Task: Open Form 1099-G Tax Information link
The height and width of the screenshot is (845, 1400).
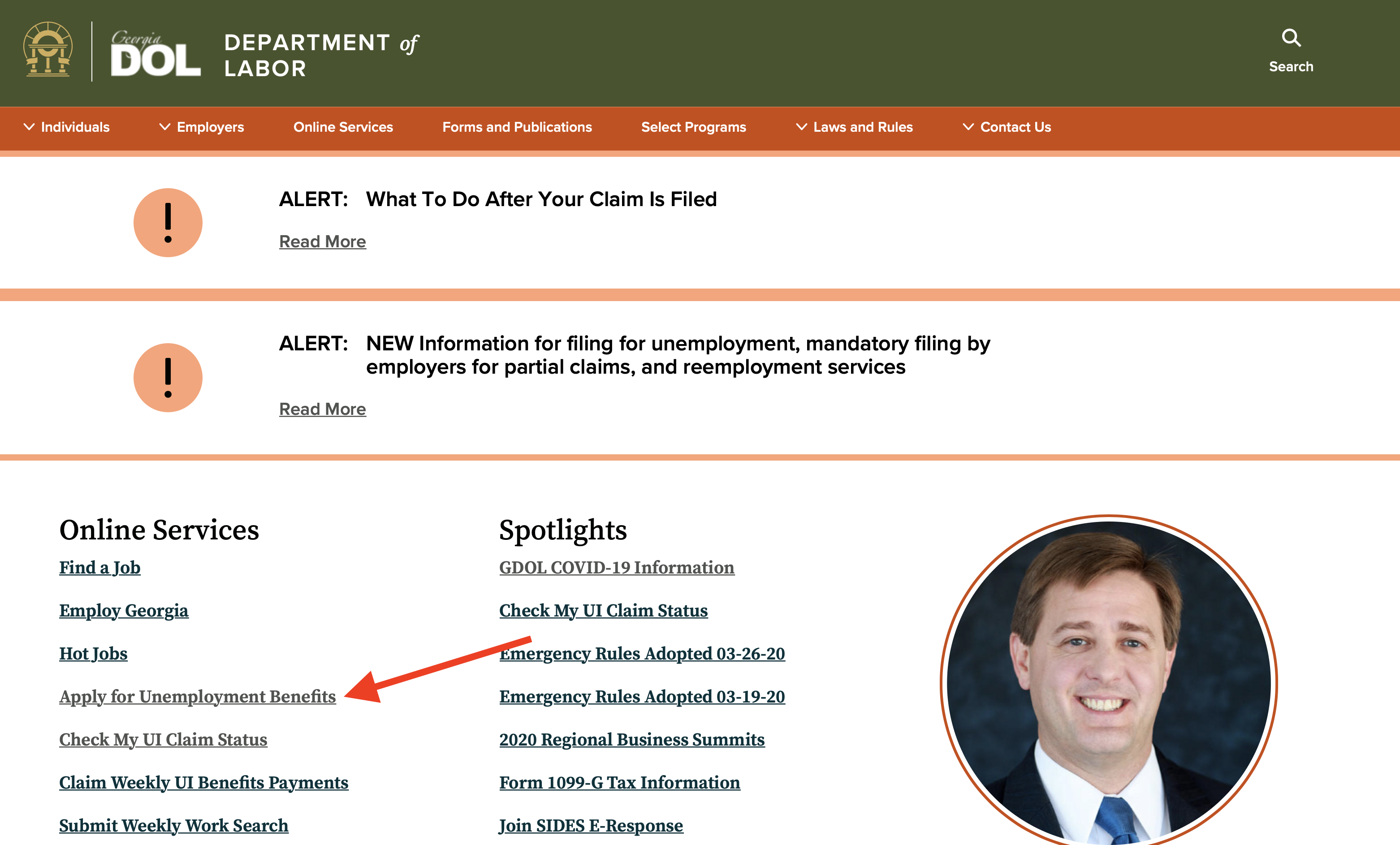Action: (619, 783)
